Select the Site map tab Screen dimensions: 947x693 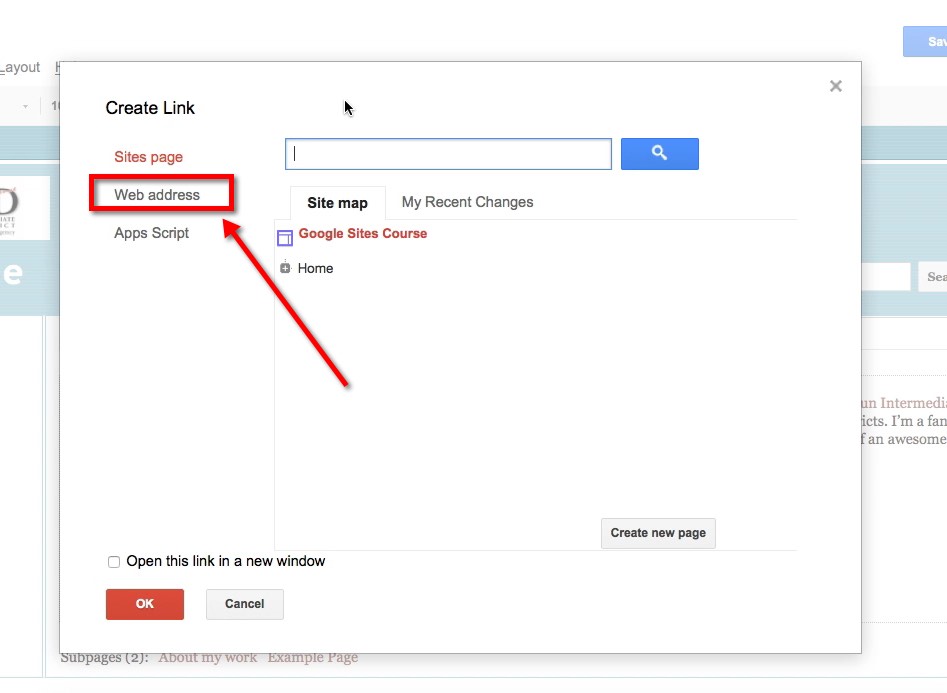[x=336, y=202]
